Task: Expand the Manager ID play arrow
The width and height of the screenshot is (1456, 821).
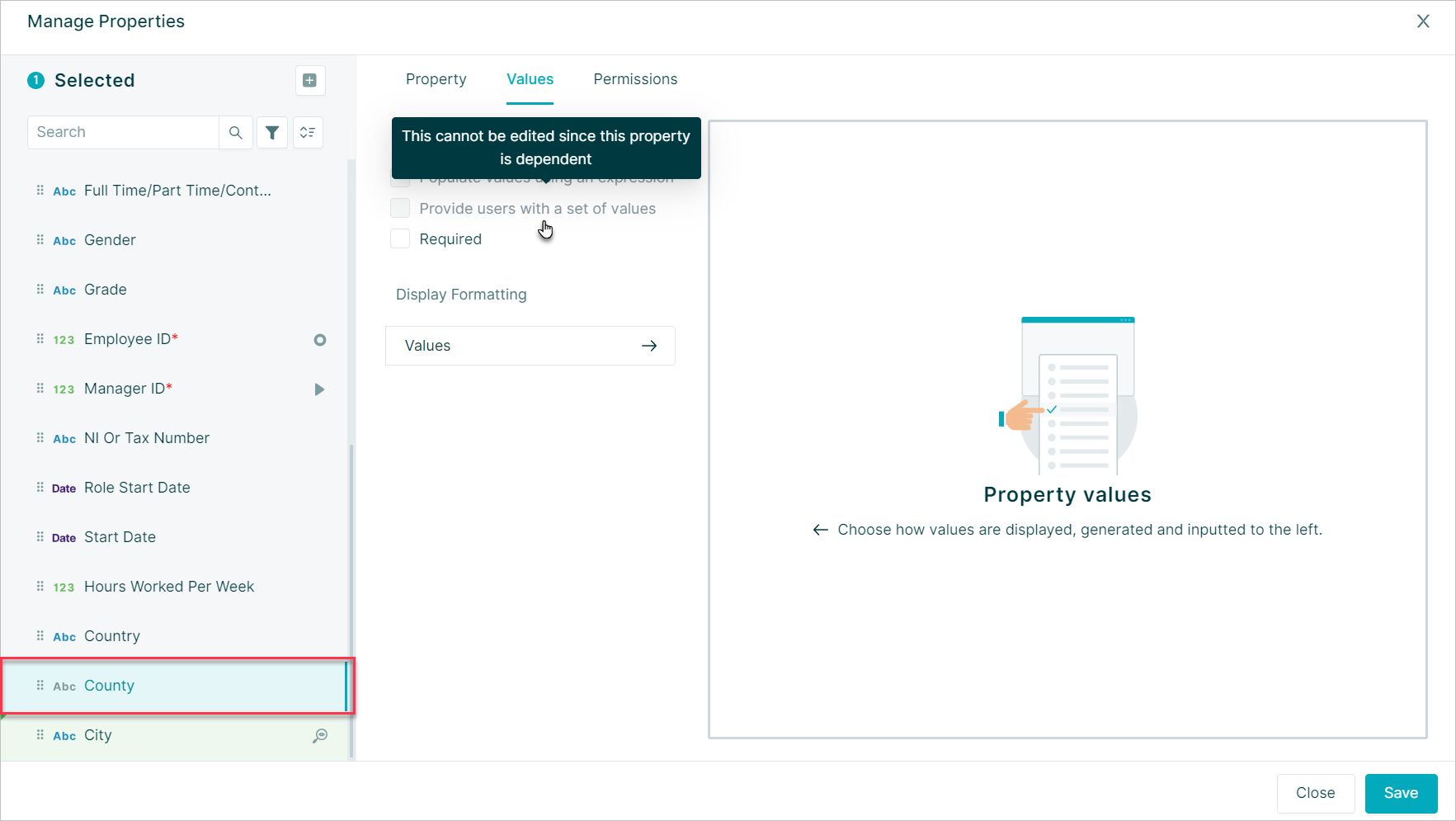Action: coord(319,389)
